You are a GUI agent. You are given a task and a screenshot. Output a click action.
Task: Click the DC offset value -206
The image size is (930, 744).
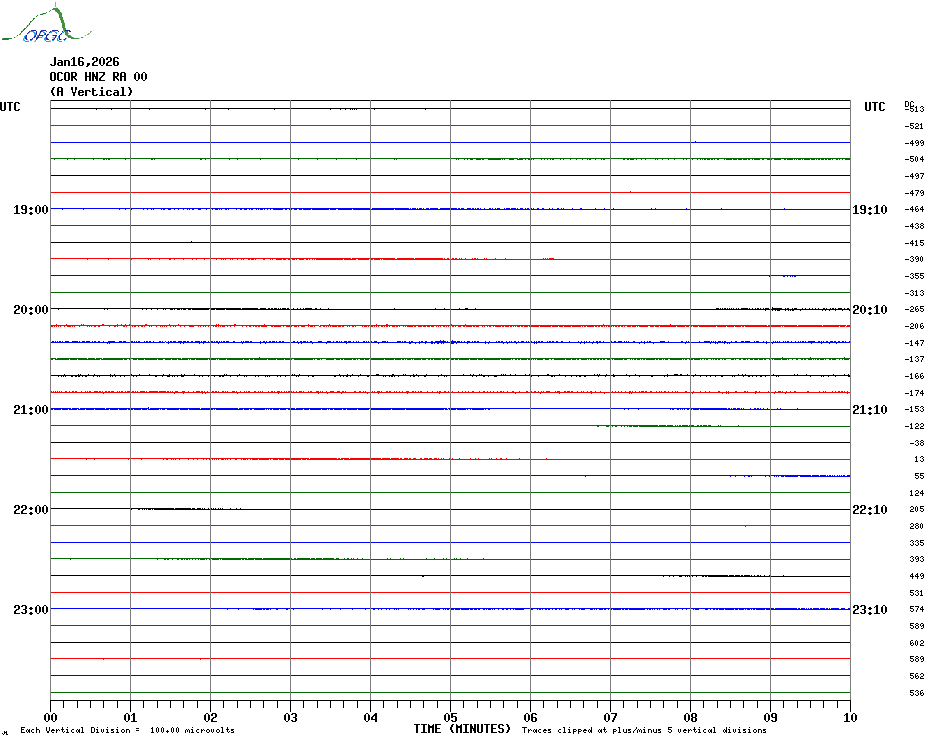coord(914,326)
